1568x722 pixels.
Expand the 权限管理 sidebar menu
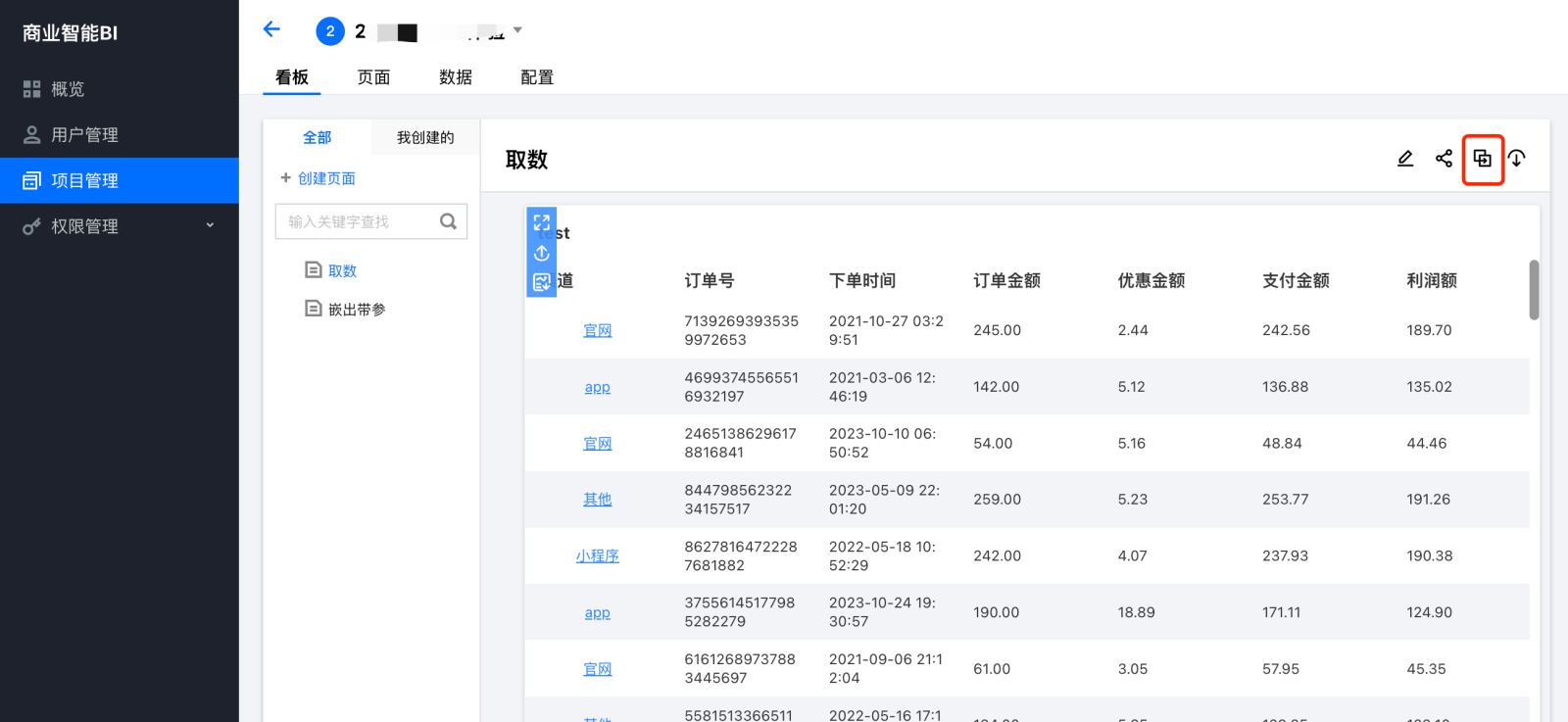point(209,226)
